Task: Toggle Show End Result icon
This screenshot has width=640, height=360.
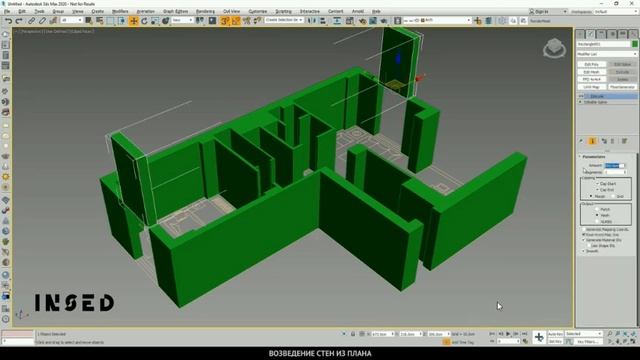Action: (x=592, y=141)
